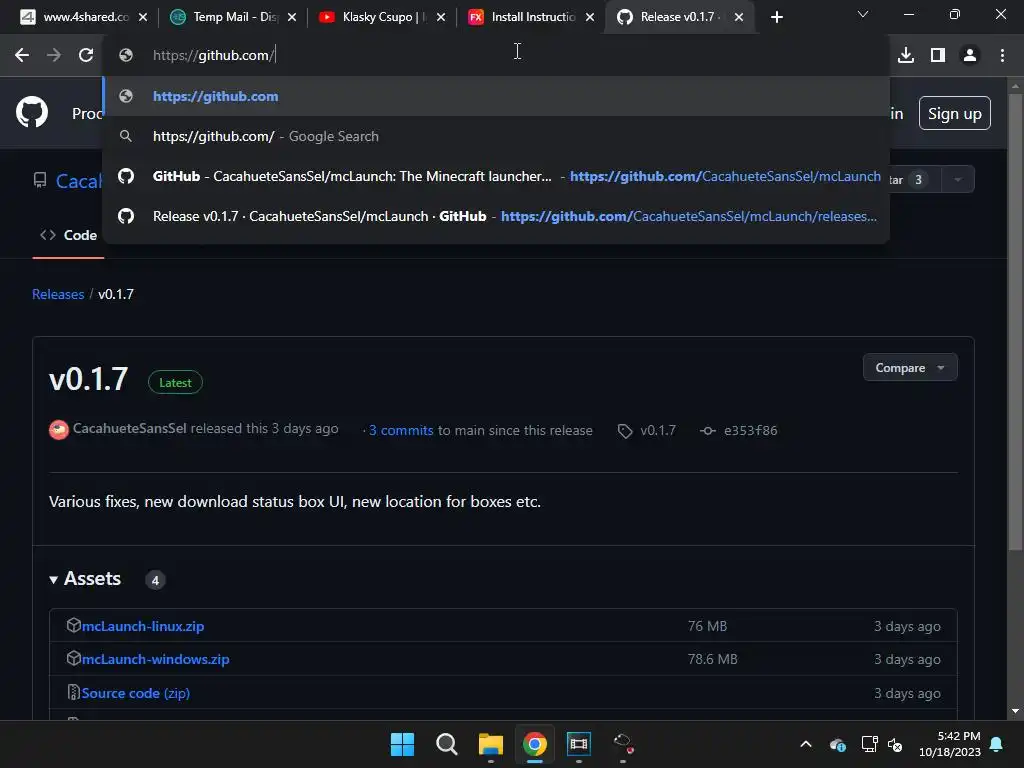Click the package icon beside mcLaunch-linux.zip
The width and height of the screenshot is (1024, 768).
pyautogui.click(x=74, y=625)
